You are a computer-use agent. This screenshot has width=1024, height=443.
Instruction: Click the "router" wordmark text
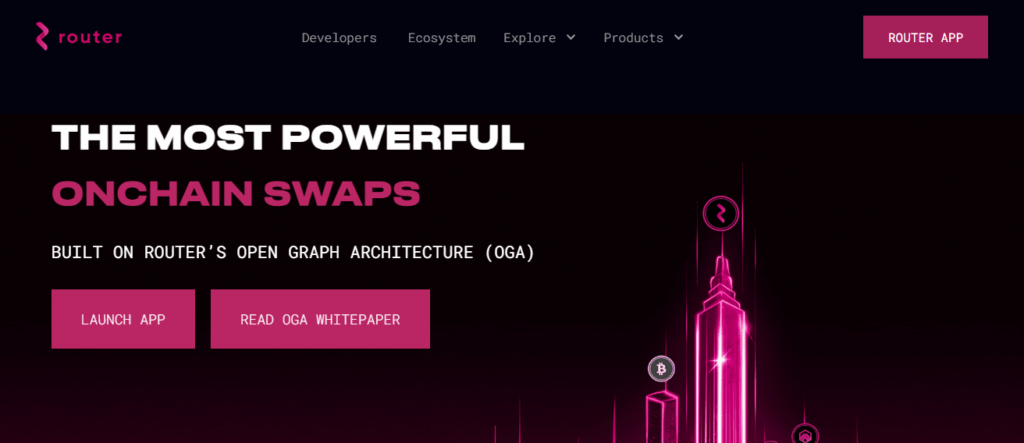point(90,37)
